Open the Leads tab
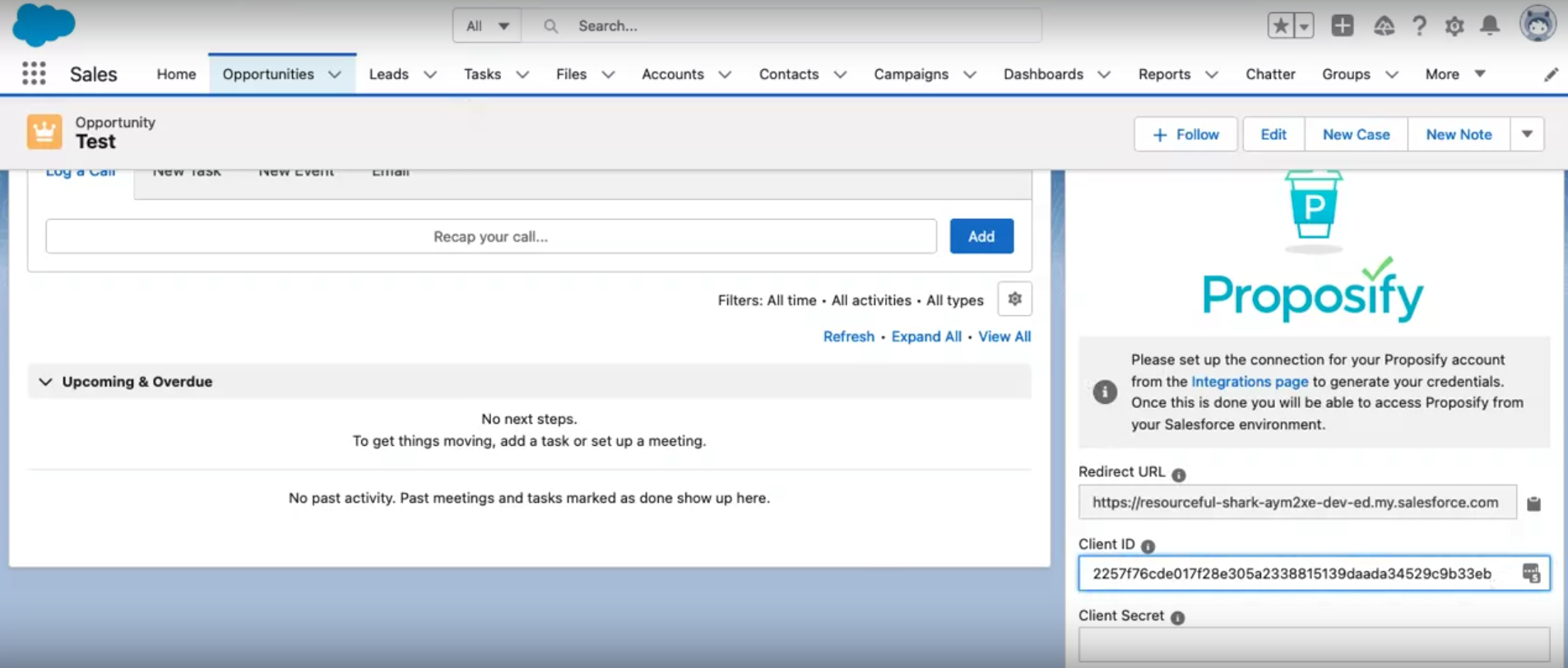Screen dimensions: 1568x668 pos(388,74)
